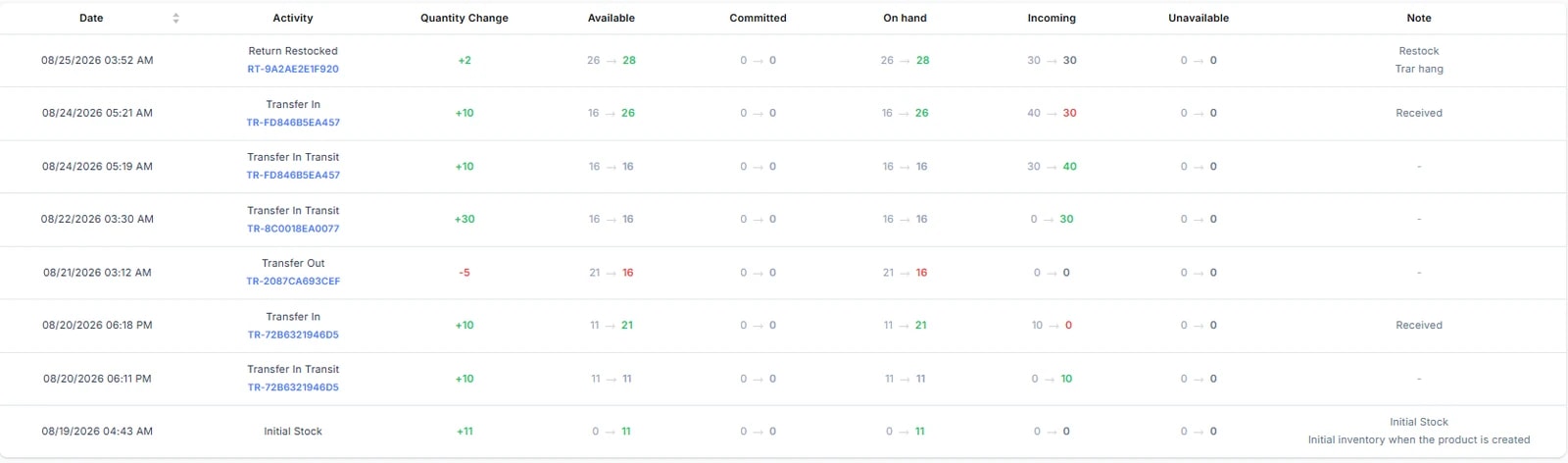Click the Unavailable column header
The height and width of the screenshot is (463, 1568).
point(1199,18)
